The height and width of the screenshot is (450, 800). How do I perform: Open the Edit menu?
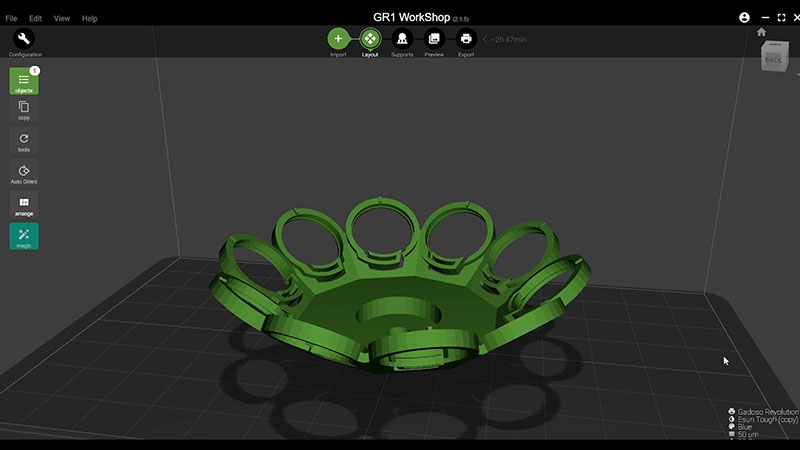[x=36, y=18]
